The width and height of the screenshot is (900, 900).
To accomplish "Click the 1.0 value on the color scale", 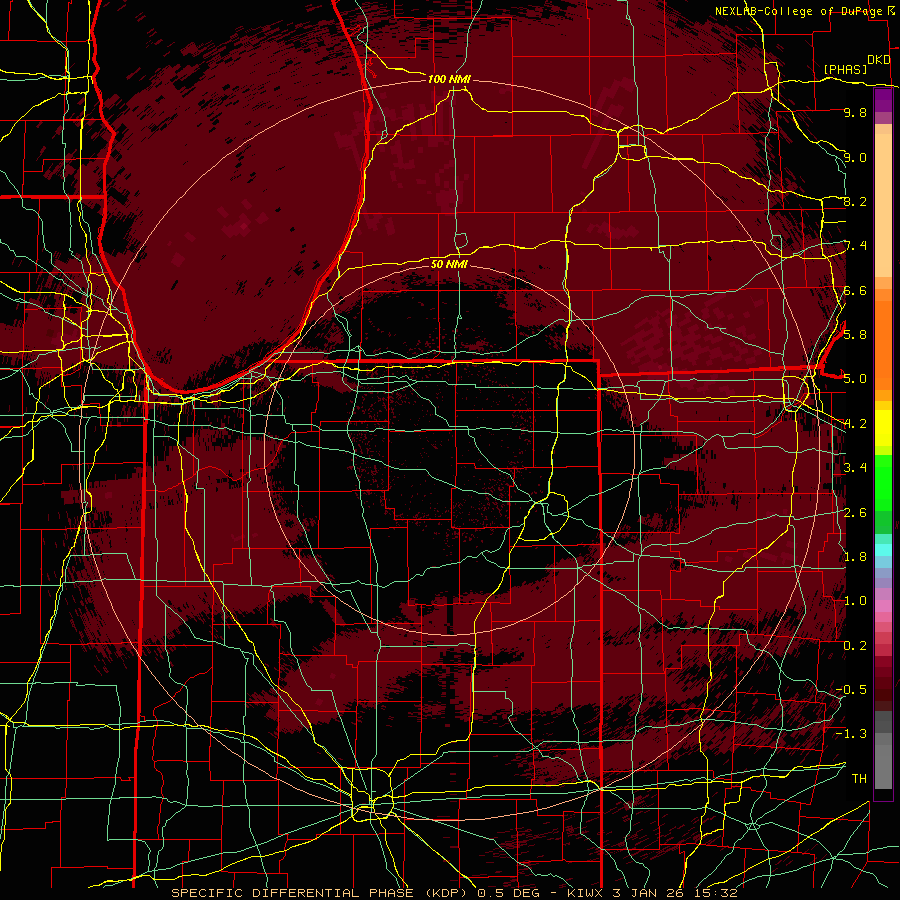I will coord(855,601).
